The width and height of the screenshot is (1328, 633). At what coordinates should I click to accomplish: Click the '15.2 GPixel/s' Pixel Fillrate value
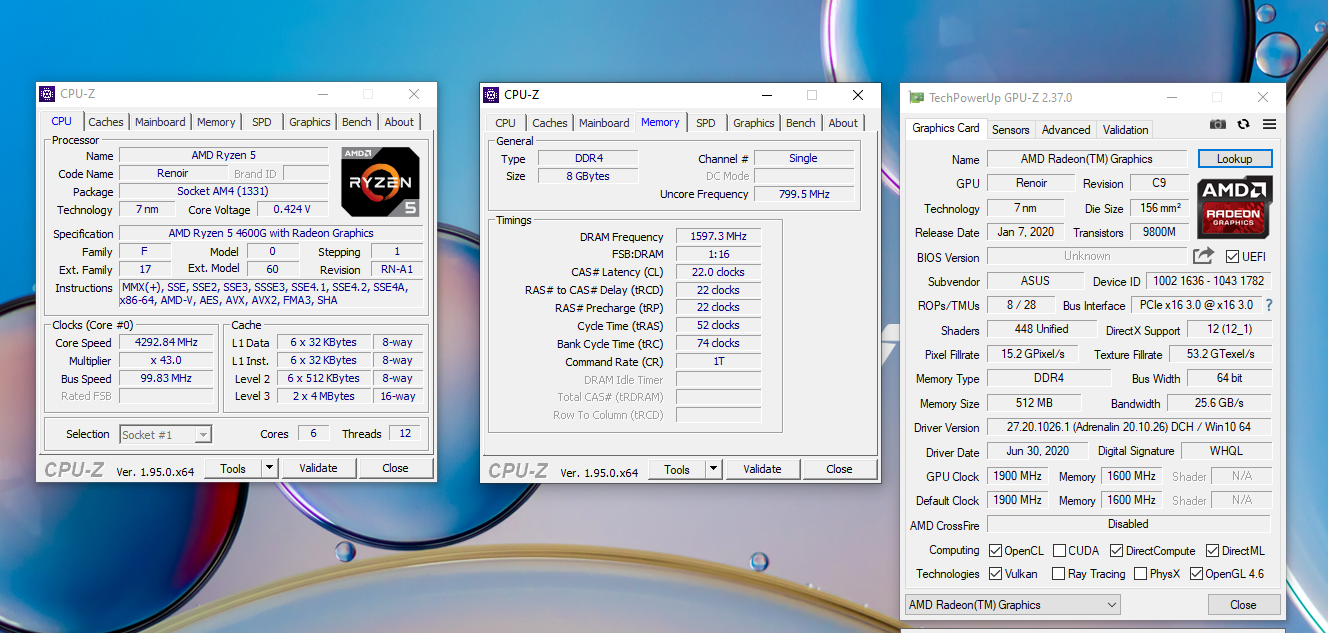click(x=1033, y=354)
